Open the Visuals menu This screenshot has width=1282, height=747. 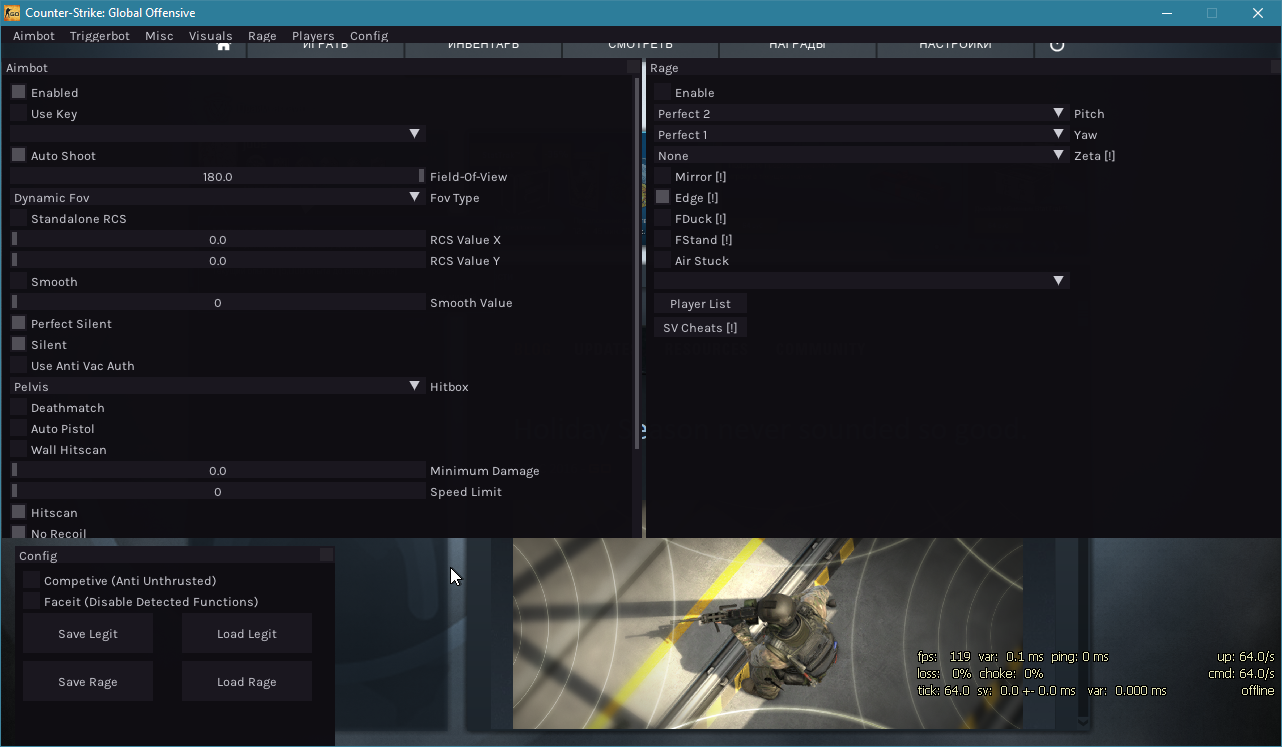(x=211, y=35)
